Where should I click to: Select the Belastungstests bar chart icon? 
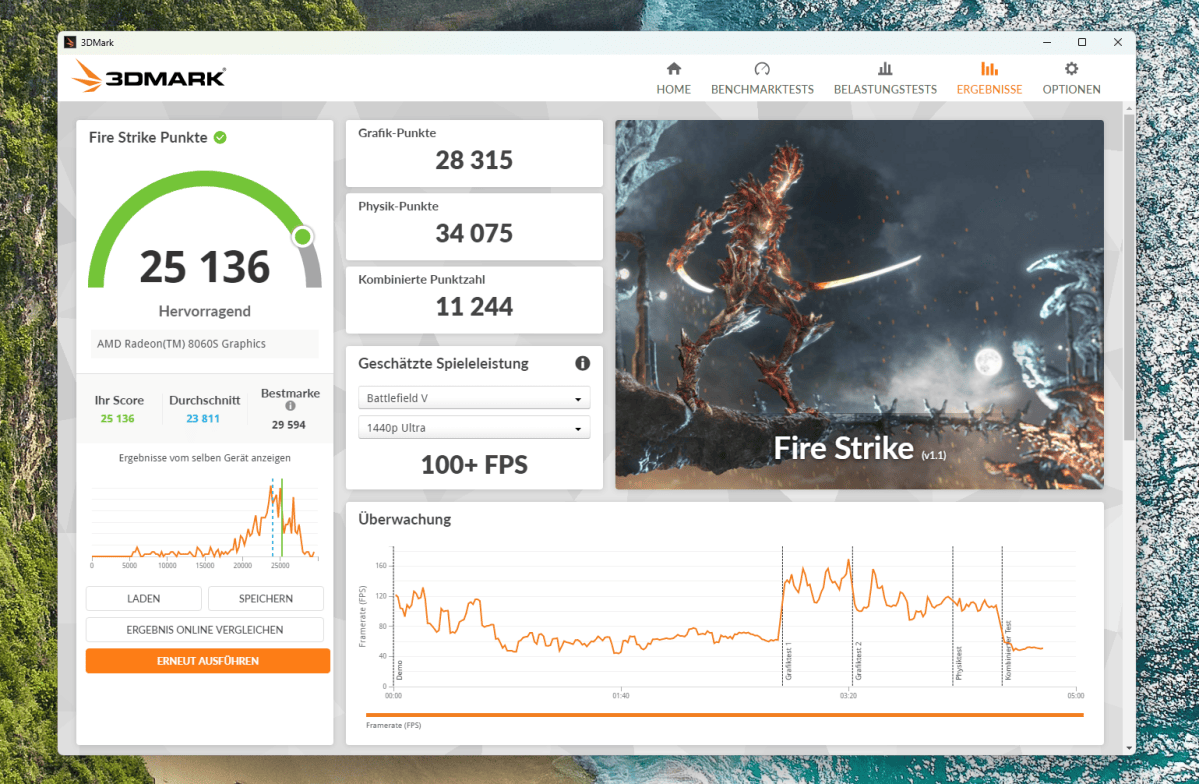coord(885,69)
